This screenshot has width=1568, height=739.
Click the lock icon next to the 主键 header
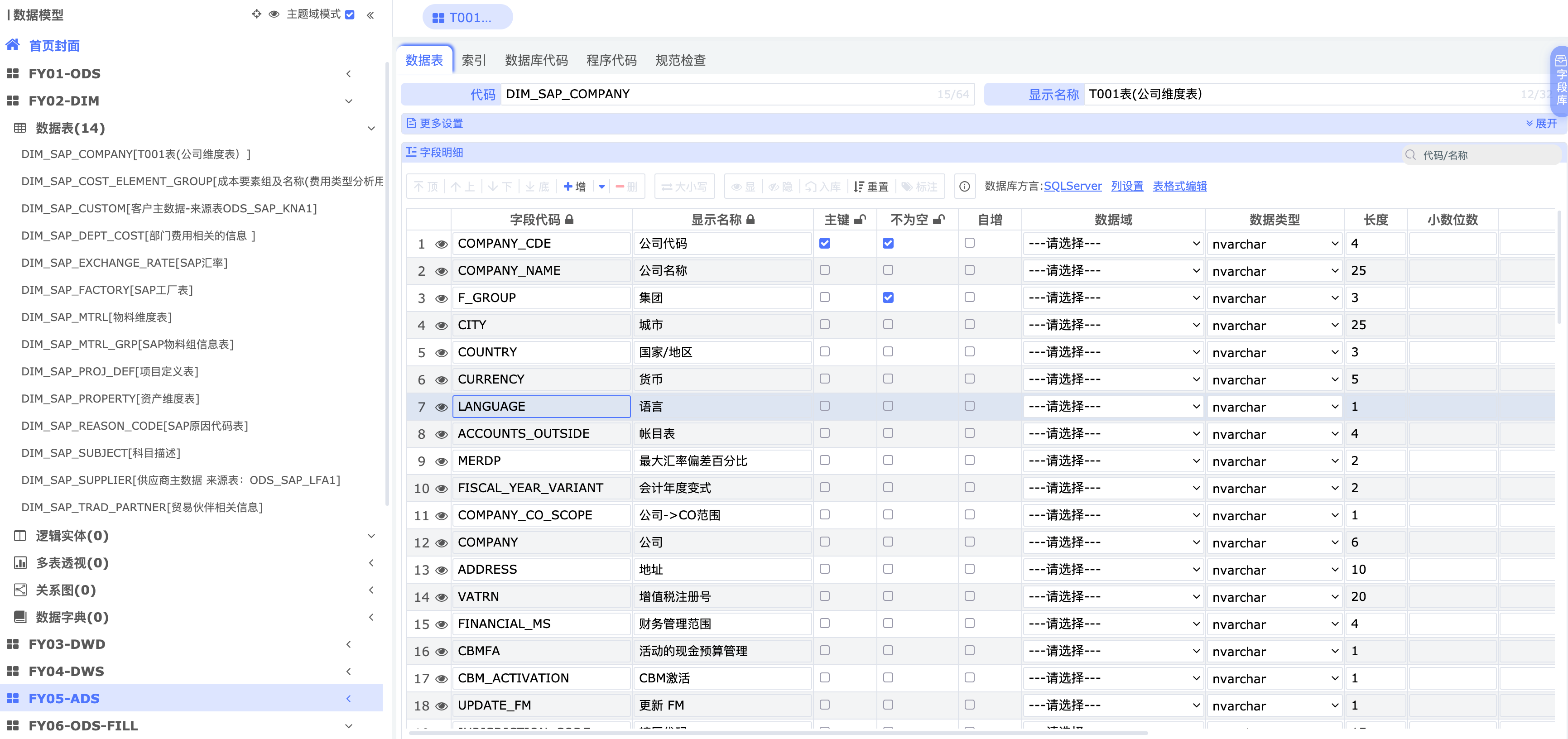[x=860, y=220]
